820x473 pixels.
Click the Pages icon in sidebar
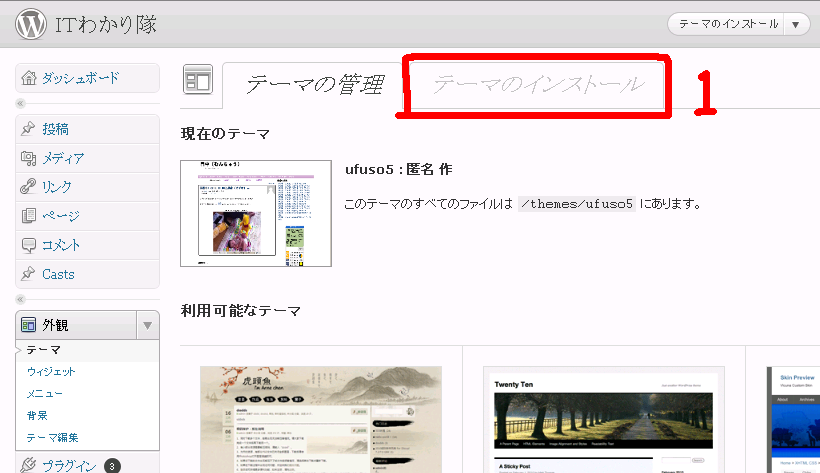(28, 216)
